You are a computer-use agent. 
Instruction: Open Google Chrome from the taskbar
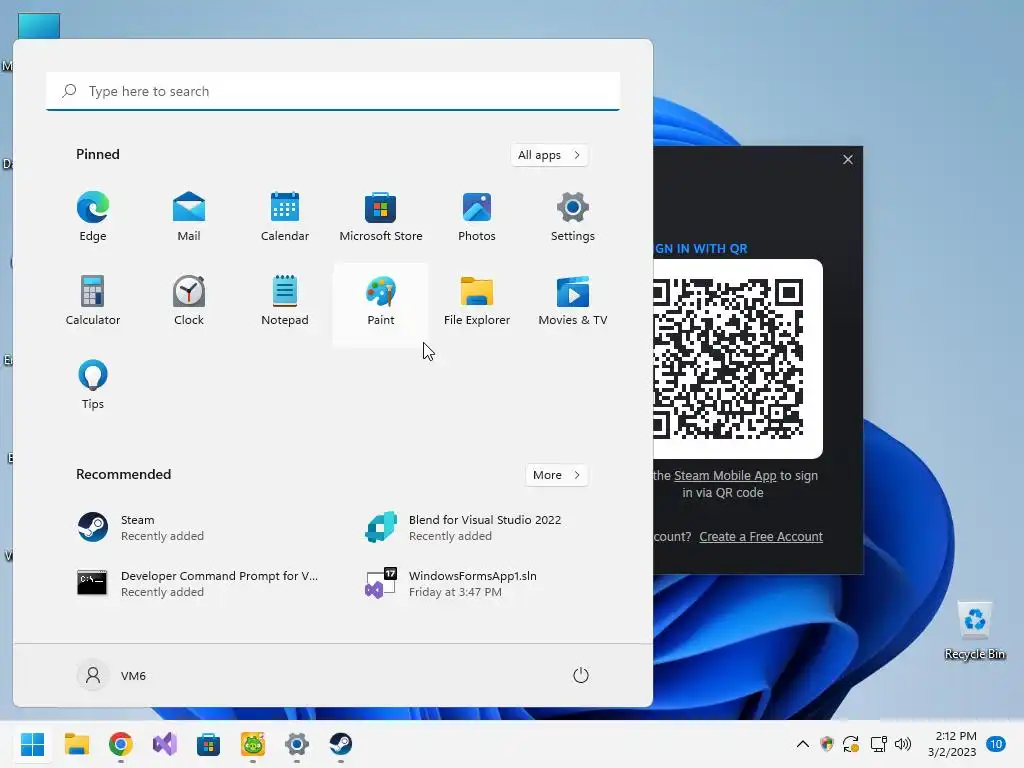pos(121,744)
